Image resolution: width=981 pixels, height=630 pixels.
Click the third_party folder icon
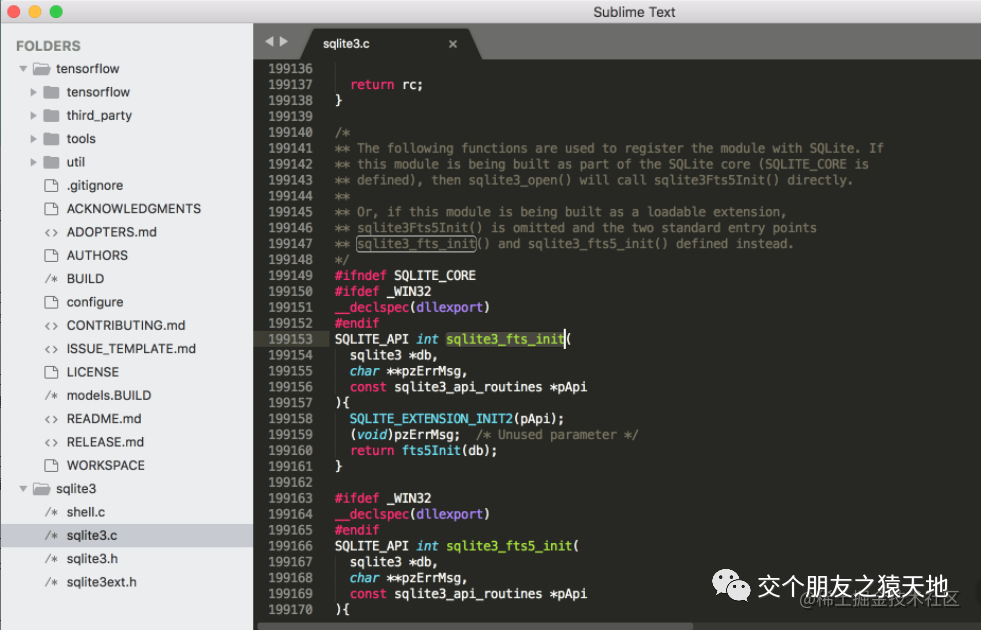click(x=51, y=115)
